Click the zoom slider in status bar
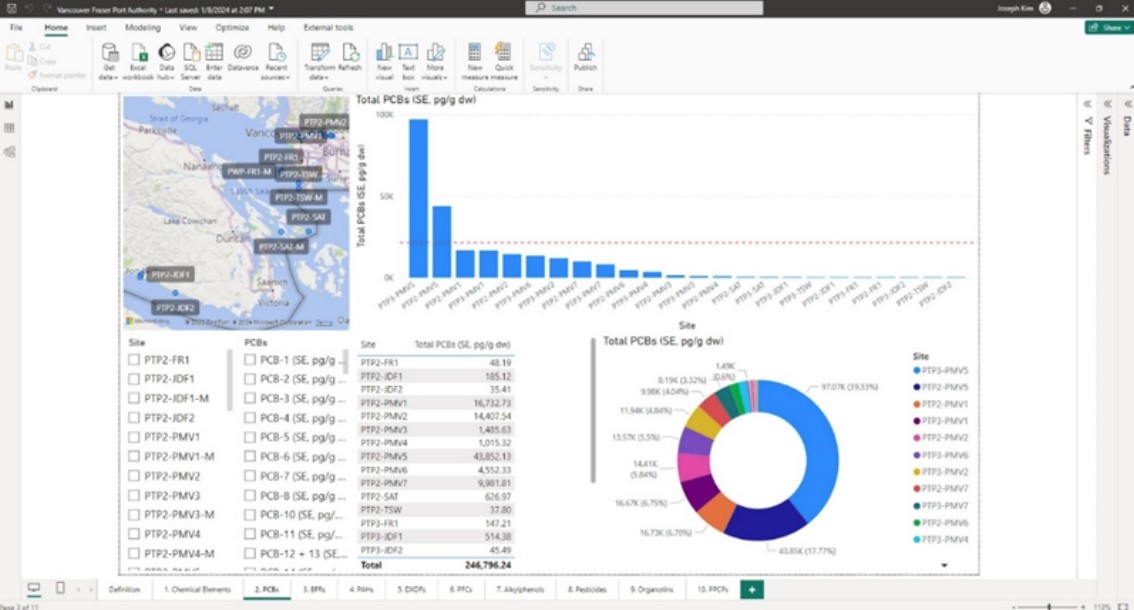Screen dimensions: 1134x610 pyautogui.click(x=1049, y=606)
